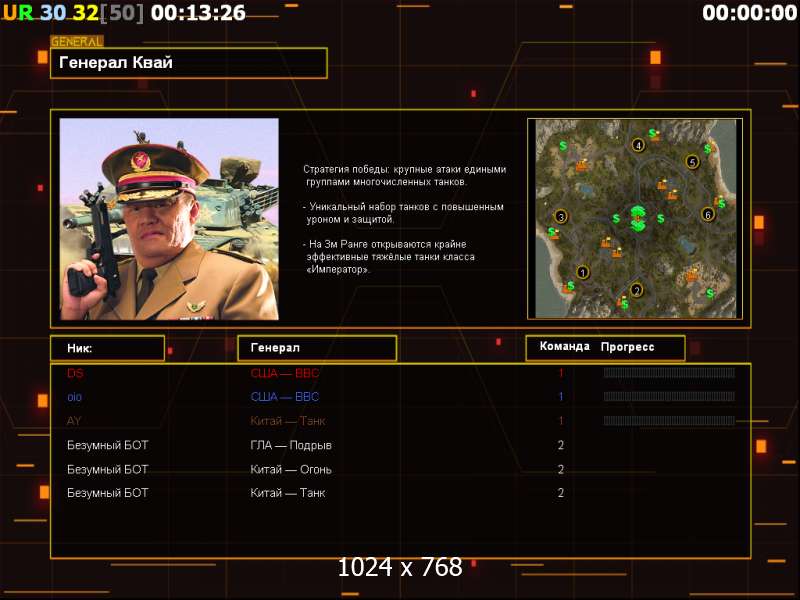Click the text mentioning «Император» tanks
The width and height of the screenshot is (800, 600).
(x=389, y=257)
